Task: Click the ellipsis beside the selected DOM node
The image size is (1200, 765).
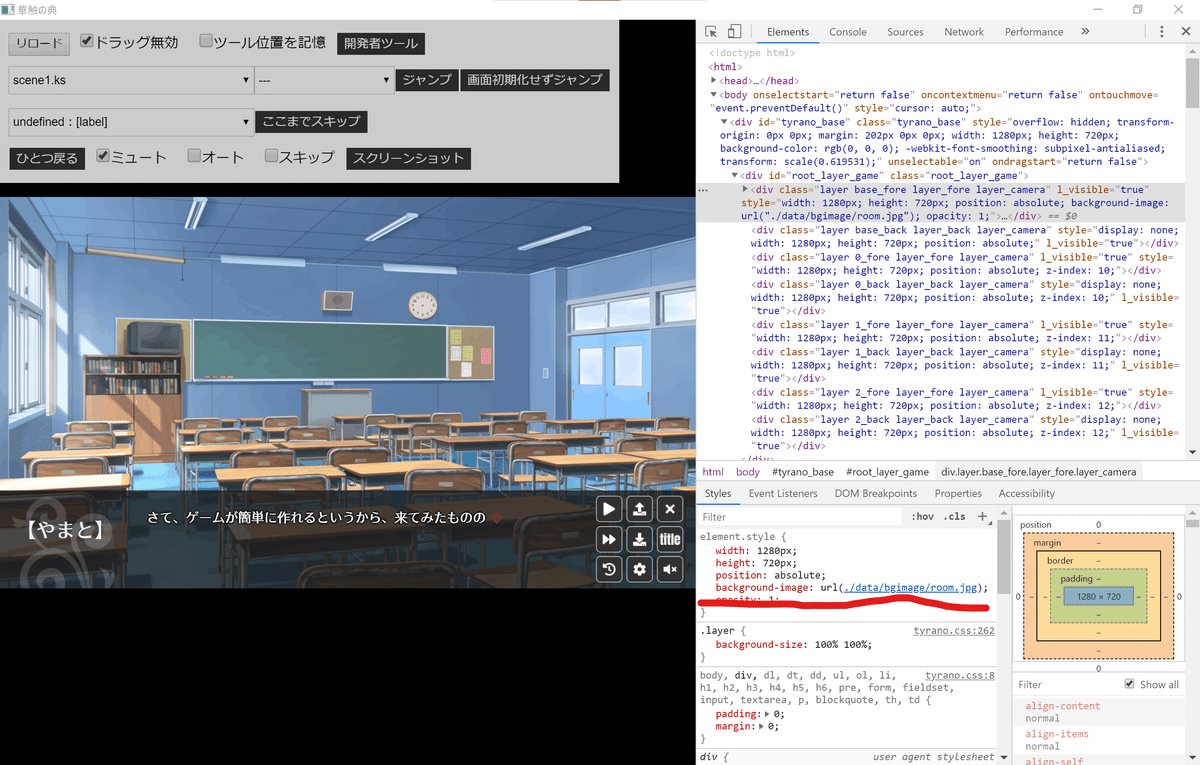Action: (703, 189)
